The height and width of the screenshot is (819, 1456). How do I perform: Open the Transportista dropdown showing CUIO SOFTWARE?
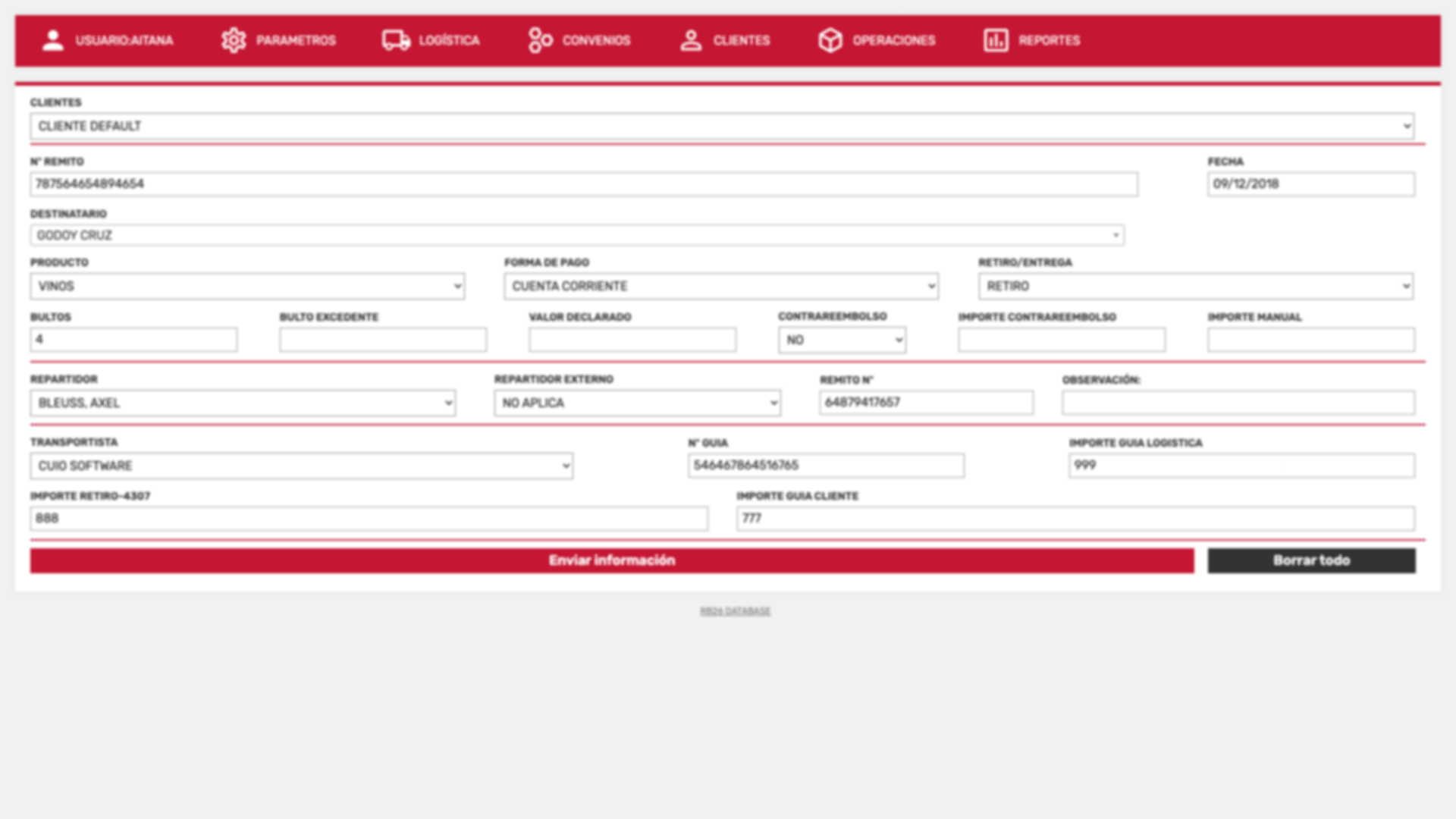click(x=302, y=466)
